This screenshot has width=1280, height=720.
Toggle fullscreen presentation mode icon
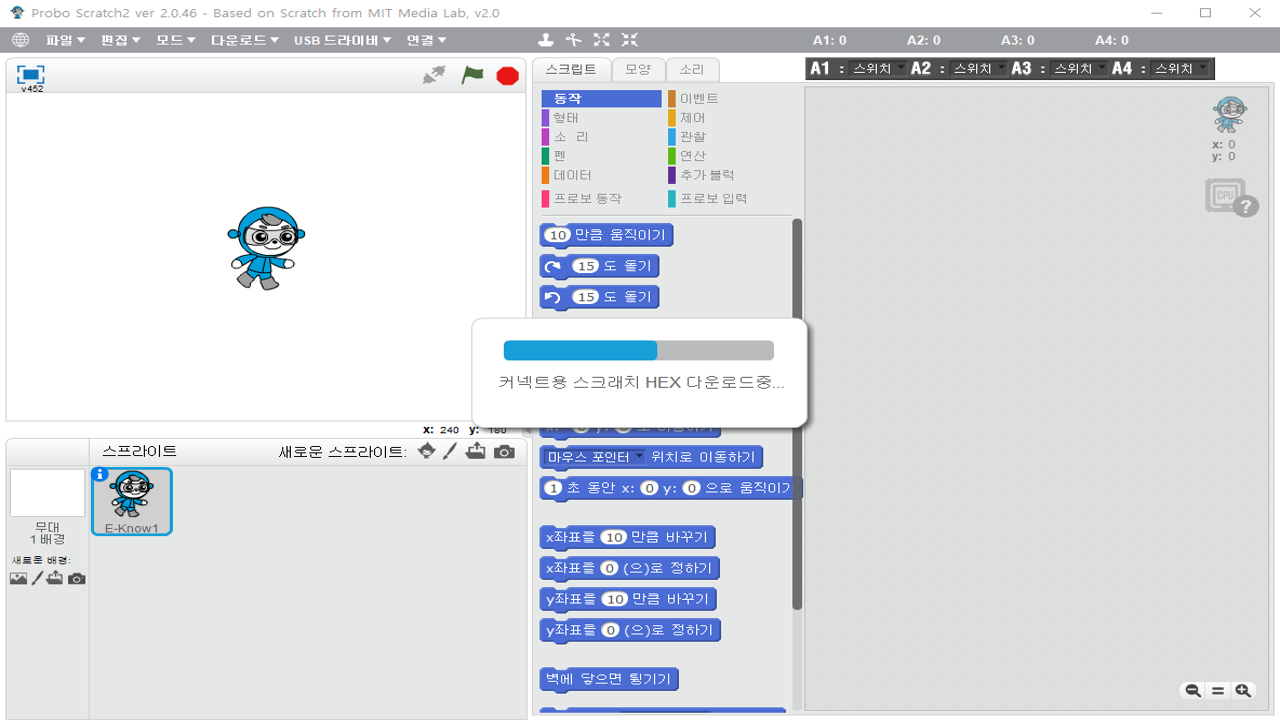click(x=31, y=75)
